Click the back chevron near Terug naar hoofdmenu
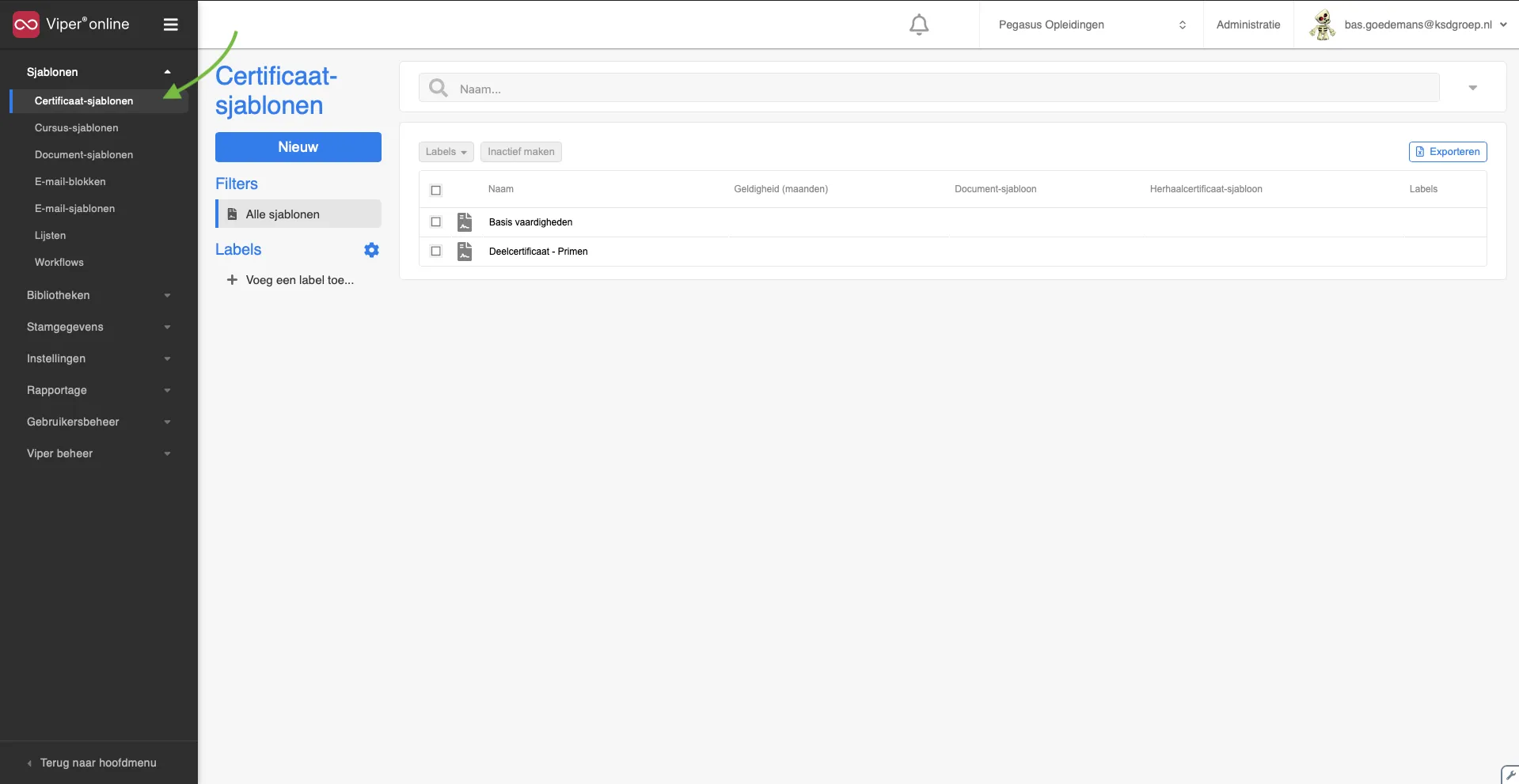Viewport: 1519px width, 784px height. tap(29, 763)
